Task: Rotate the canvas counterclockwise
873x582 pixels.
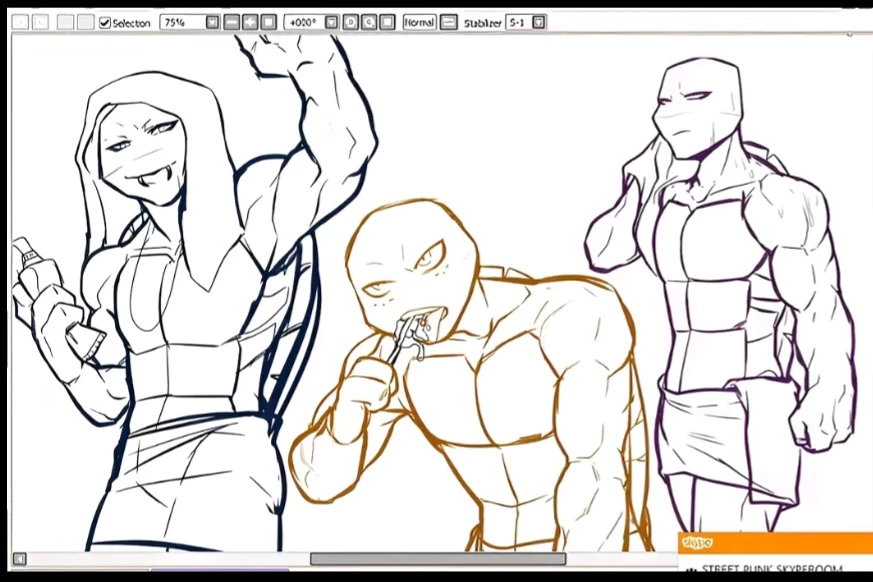Action: coord(351,22)
